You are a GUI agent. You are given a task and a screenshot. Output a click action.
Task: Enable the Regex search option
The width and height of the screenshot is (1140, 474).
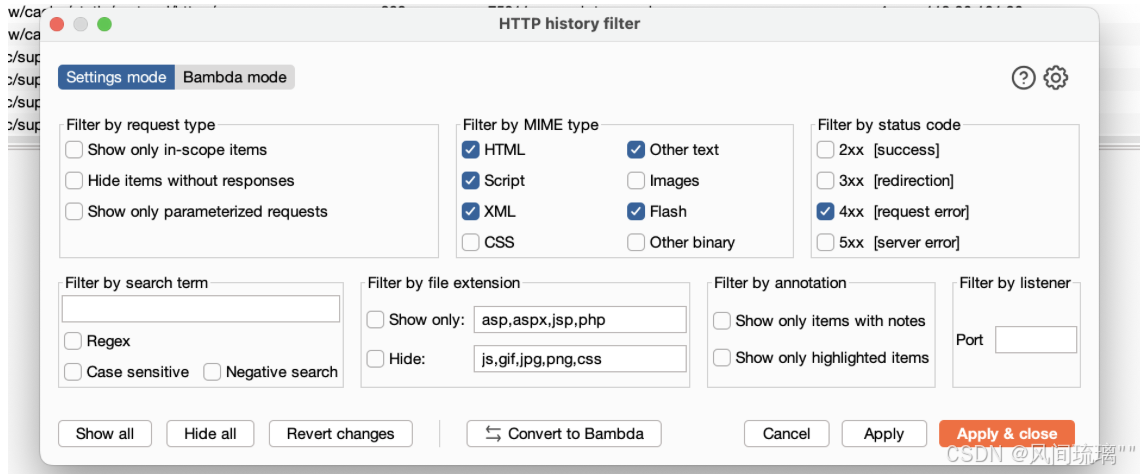click(x=74, y=341)
